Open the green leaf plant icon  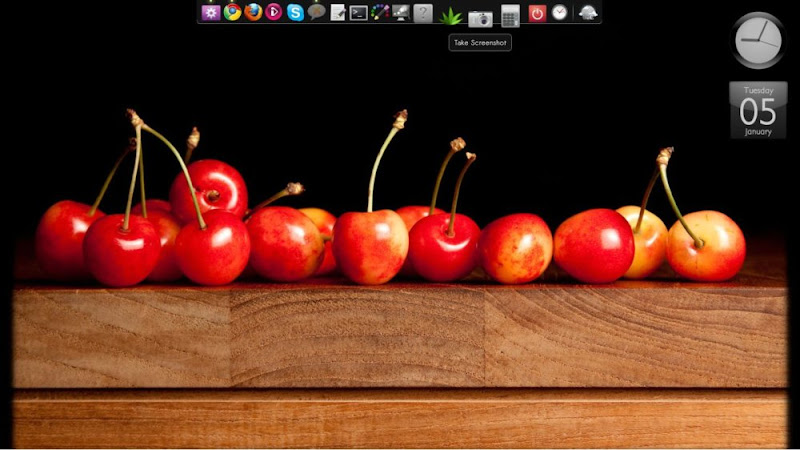pos(451,16)
